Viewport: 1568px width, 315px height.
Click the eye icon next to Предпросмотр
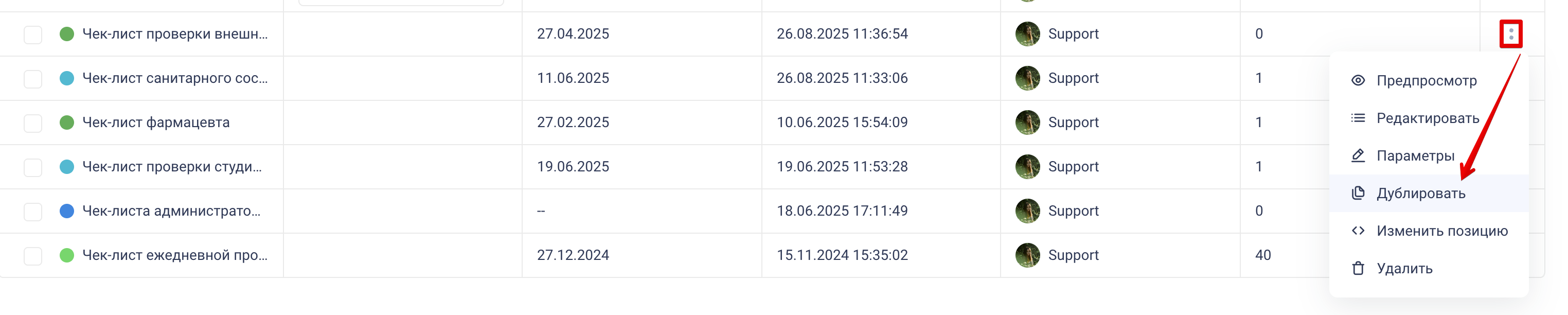(x=1358, y=80)
